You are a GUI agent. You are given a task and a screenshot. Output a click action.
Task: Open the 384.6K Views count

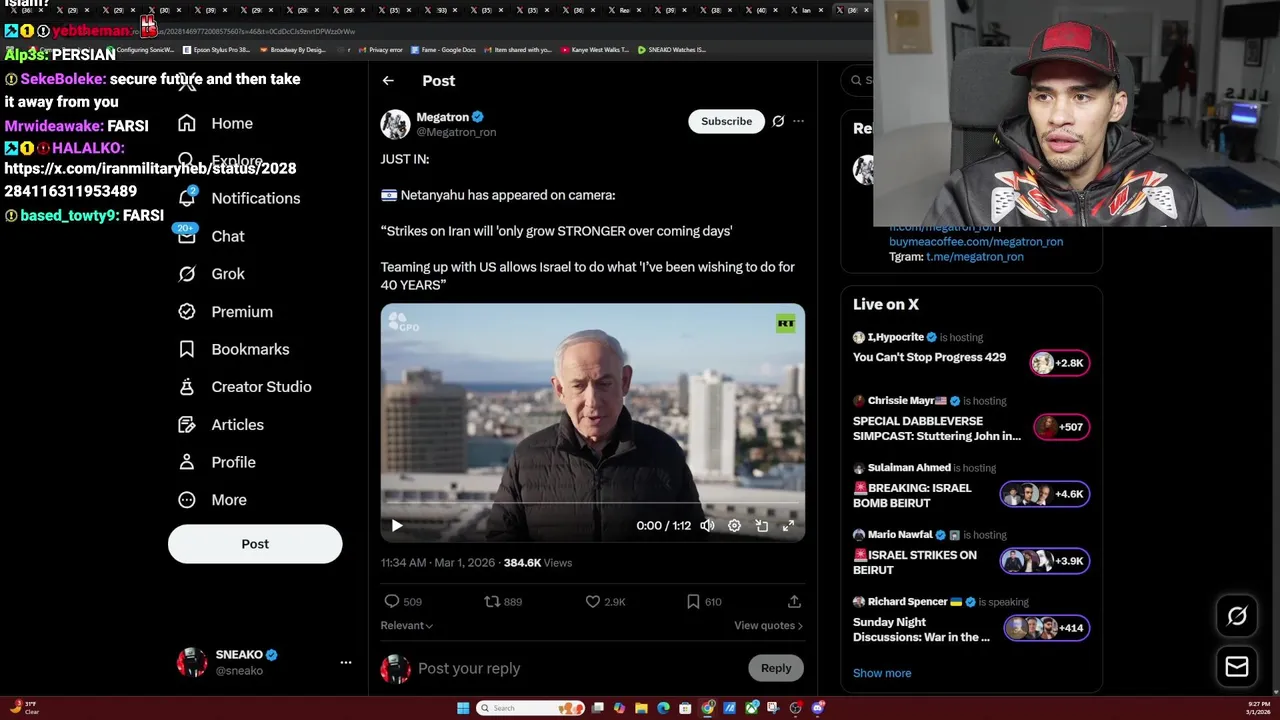click(538, 563)
